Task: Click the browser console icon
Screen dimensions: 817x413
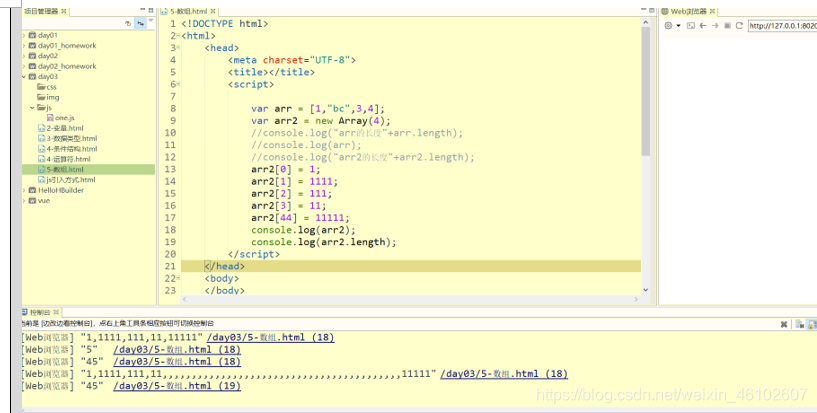Action: tap(691, 26)
